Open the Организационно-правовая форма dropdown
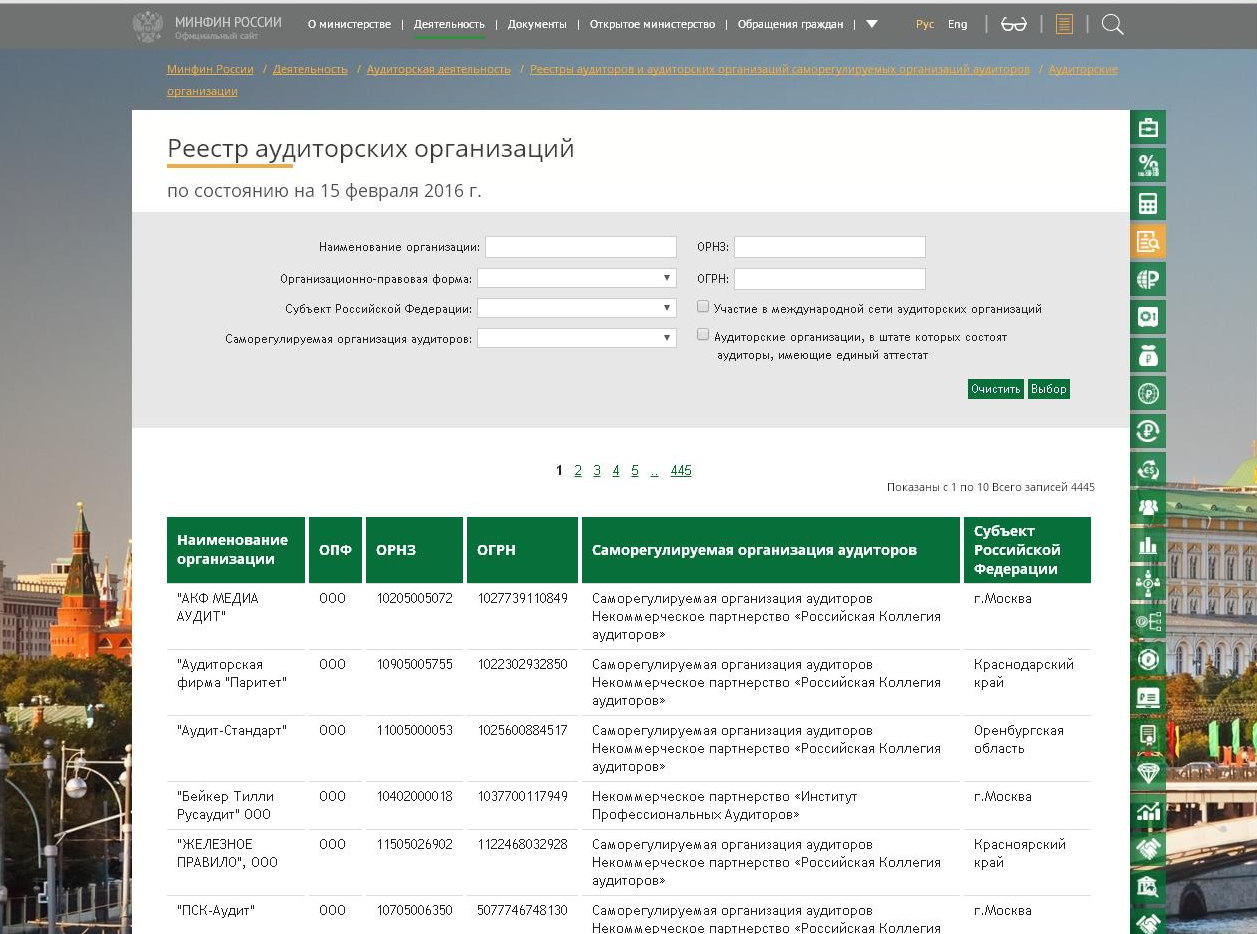Image resolution: width=1257 pixels, height=934 pixels. [x=577, y=278]
